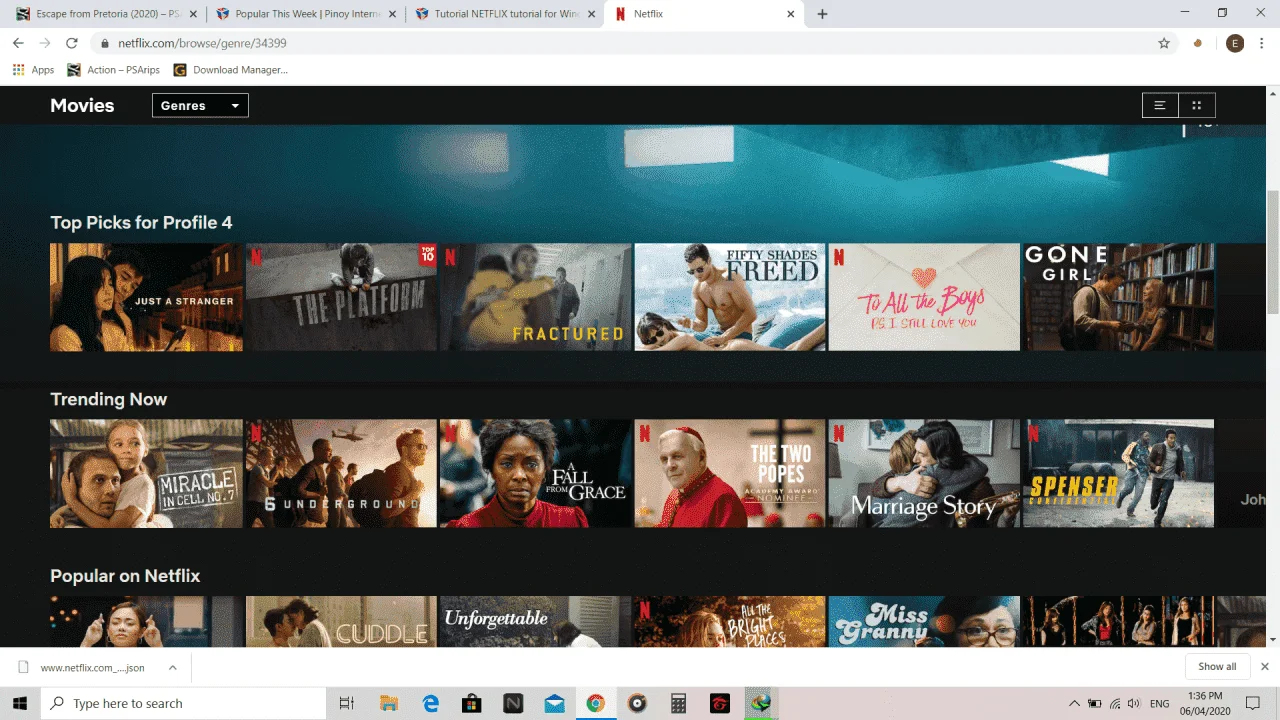
Task: Open the cookie extension icon
Action: tap(1198, 43)
